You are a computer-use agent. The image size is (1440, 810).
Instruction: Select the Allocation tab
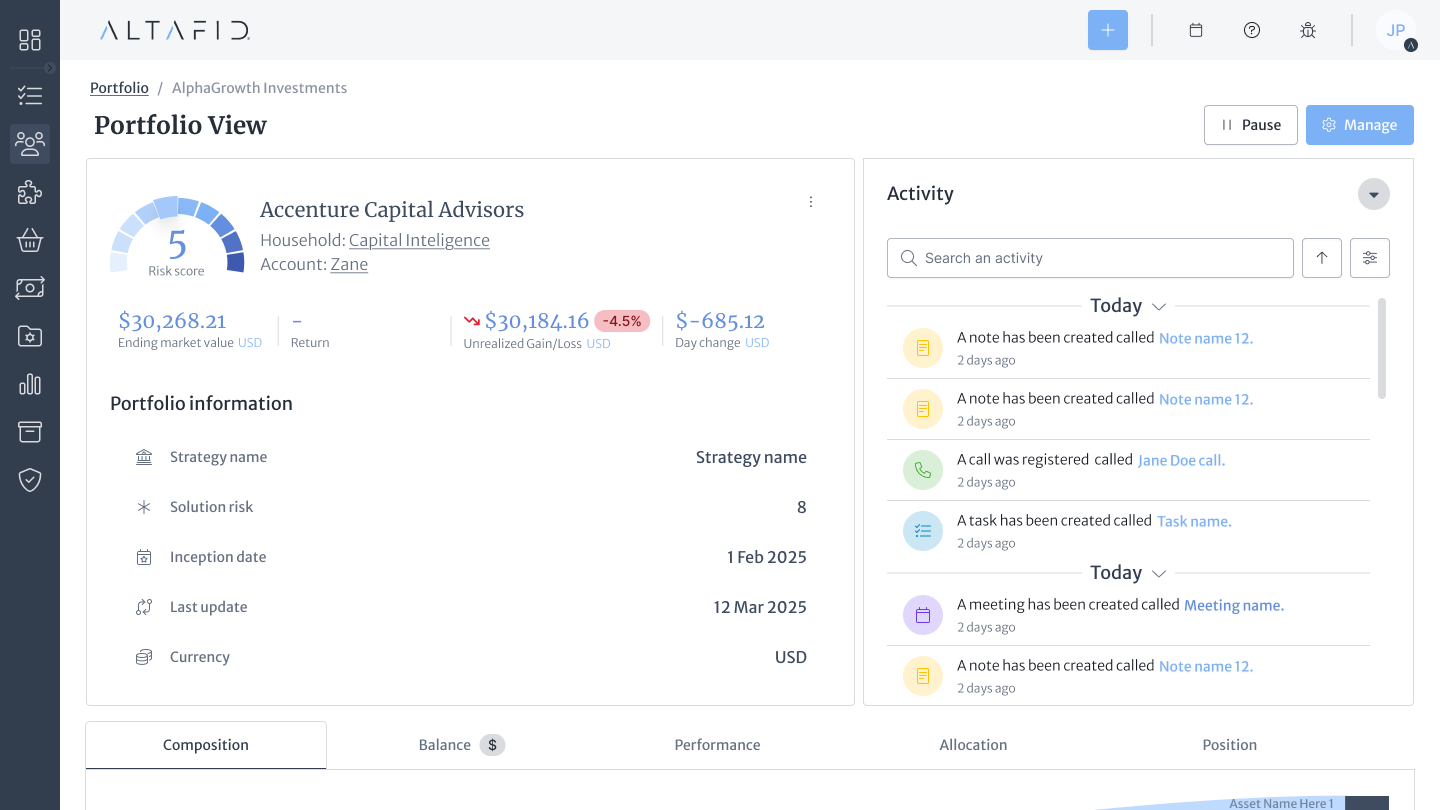[973, 745]
